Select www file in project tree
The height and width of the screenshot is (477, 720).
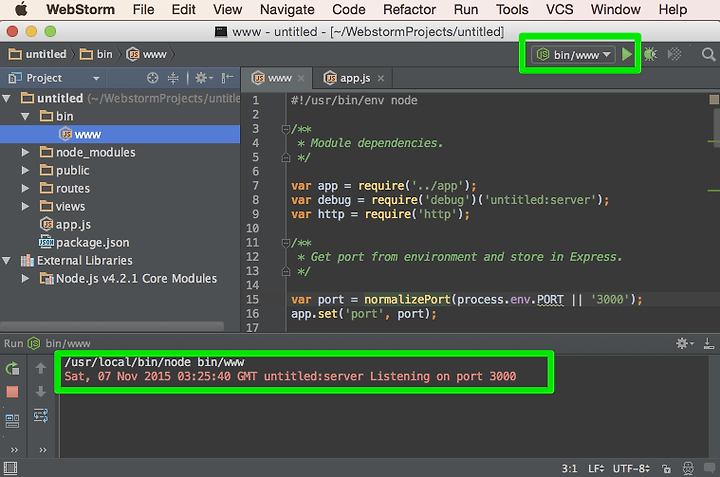[x=120, y=135]
